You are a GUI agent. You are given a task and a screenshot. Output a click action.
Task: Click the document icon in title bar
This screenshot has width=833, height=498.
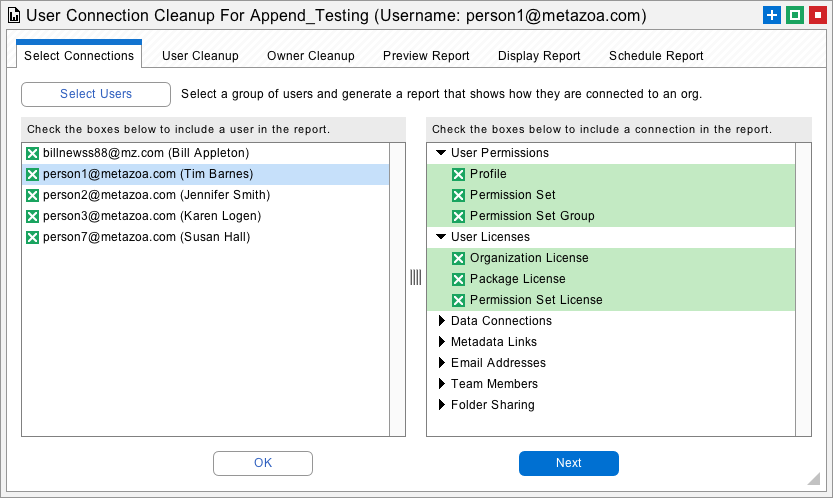14,16
